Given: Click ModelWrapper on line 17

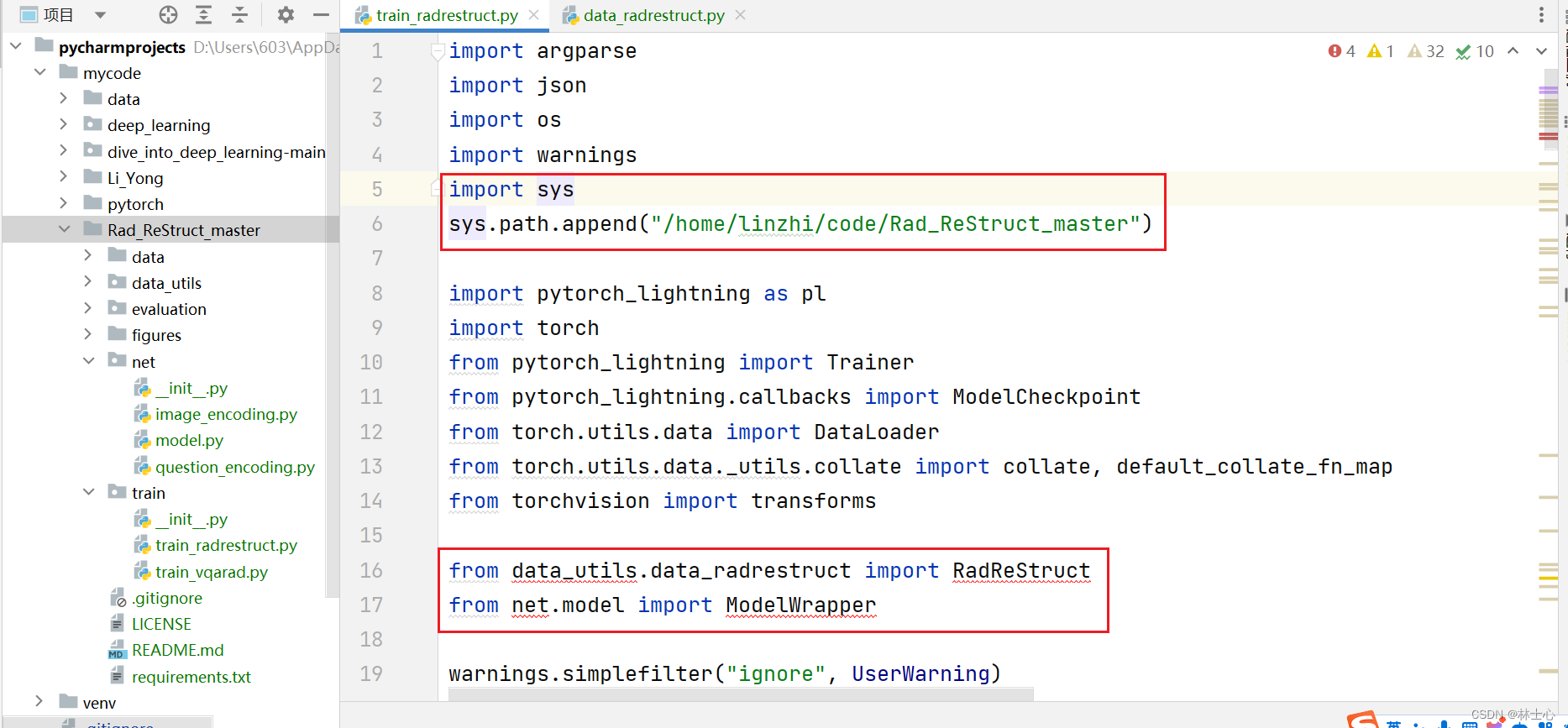Looking at the screenshot, I should click(x=800, y=605).
